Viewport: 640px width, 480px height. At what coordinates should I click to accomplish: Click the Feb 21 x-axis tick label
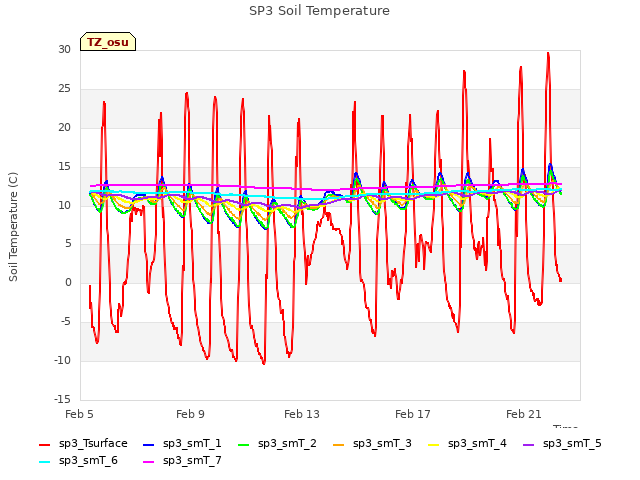coord(524,414)
